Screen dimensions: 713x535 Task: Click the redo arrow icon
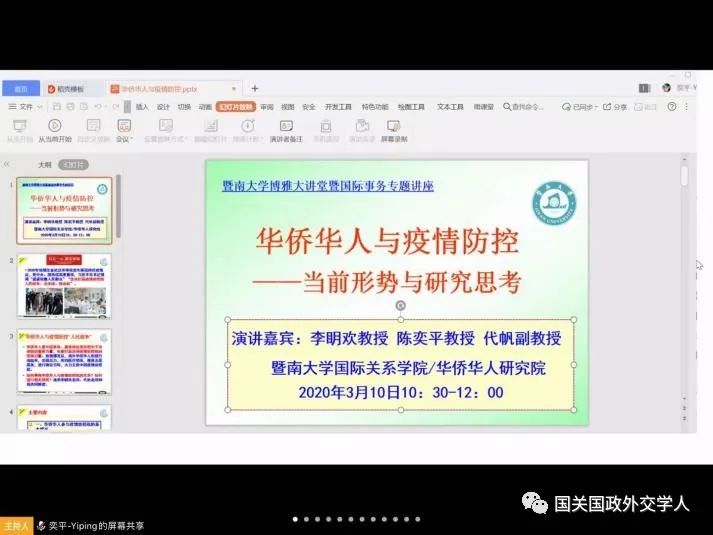click(x=116, y=107)
